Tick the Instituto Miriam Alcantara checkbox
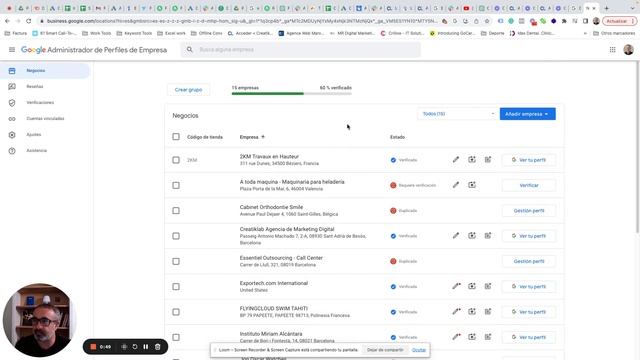 tap(176, 337)
